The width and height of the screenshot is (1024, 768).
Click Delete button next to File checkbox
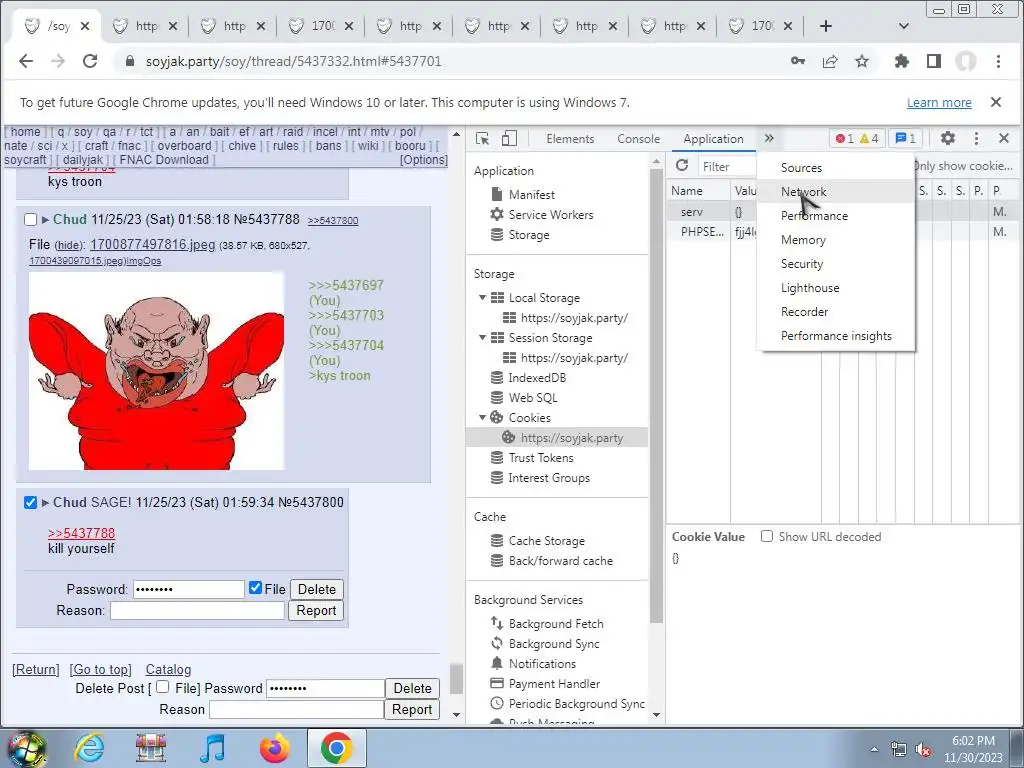317,589
